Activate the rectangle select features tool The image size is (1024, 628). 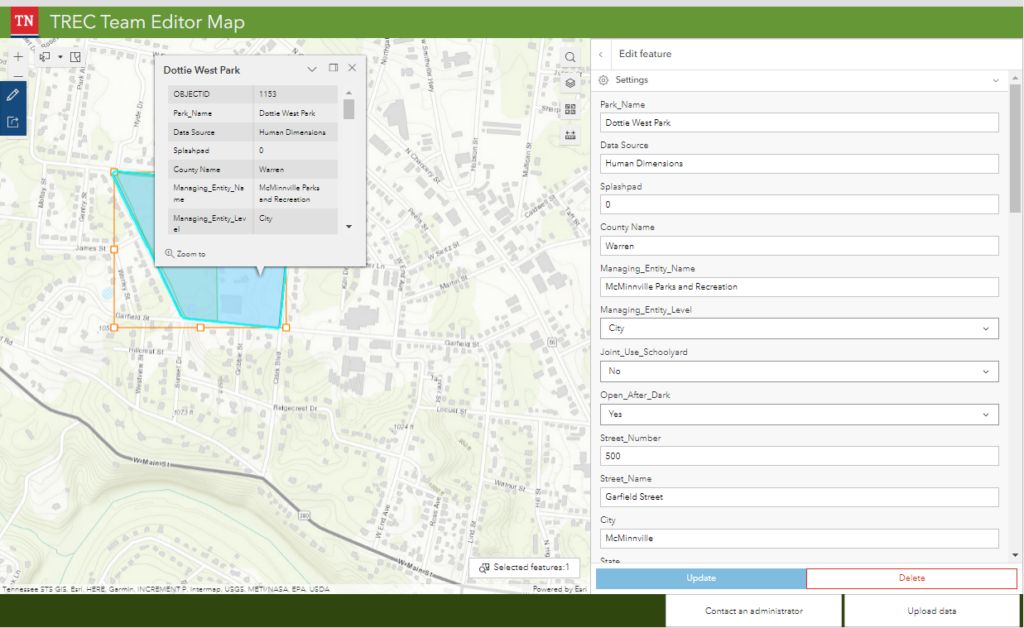tap(45, 57)
